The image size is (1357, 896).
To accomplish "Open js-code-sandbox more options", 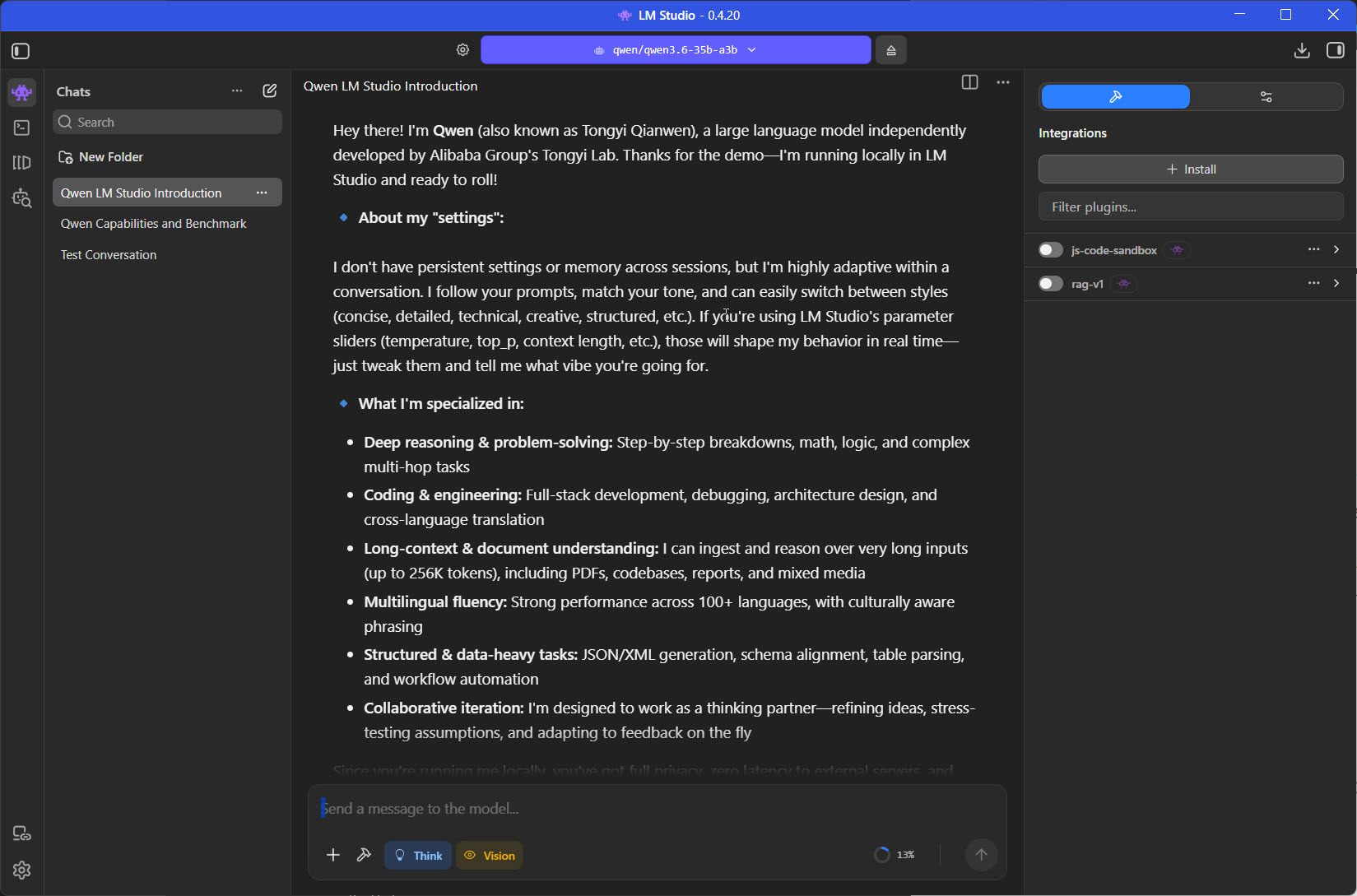I will (x=1314, y=249).
